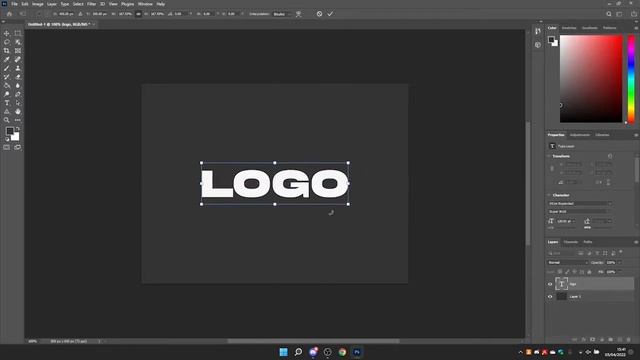Cancel the transform in options bar
Viewport: 640px width, 360px height.
319,14
